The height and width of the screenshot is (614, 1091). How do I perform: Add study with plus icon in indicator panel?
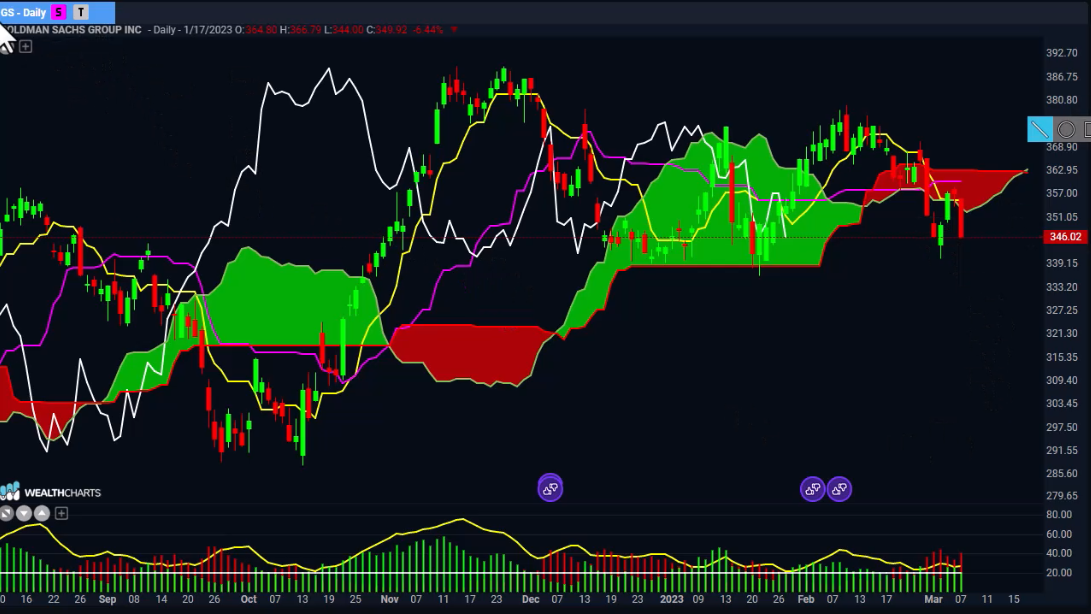pos(61,514)
